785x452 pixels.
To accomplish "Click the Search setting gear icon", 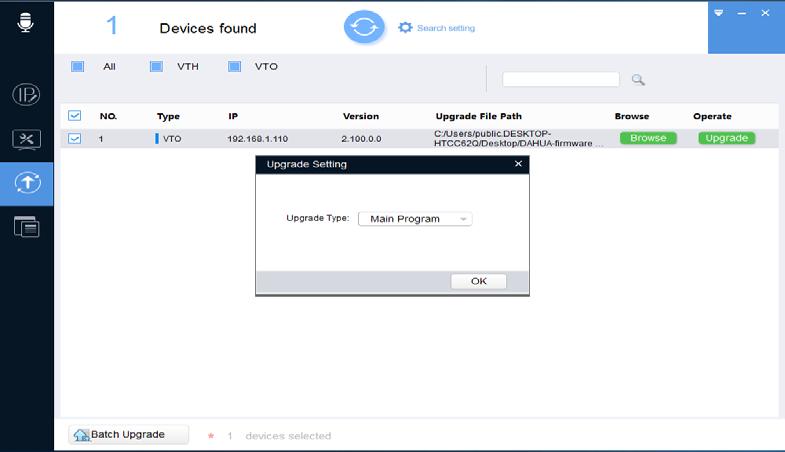I will [405, 28].
